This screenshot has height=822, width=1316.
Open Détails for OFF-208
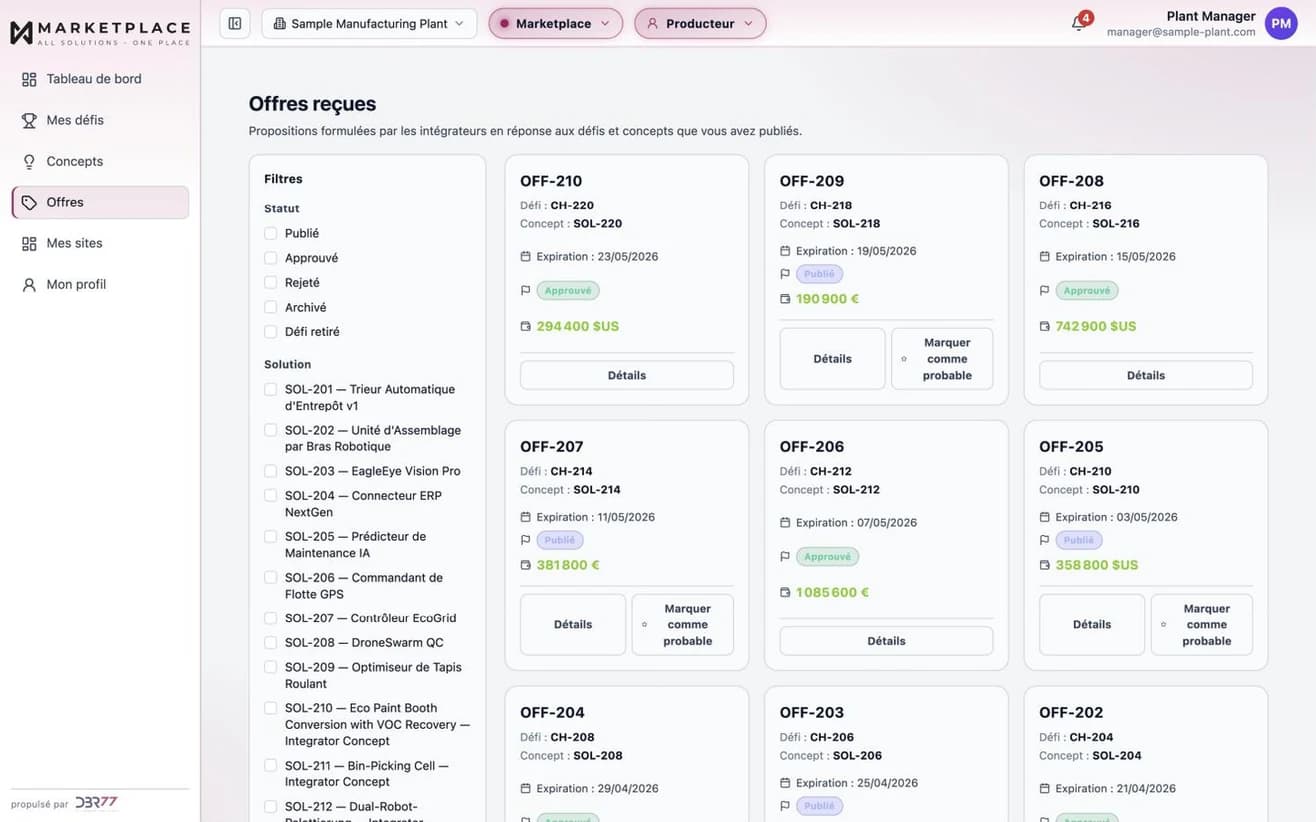coord(1146,375)
